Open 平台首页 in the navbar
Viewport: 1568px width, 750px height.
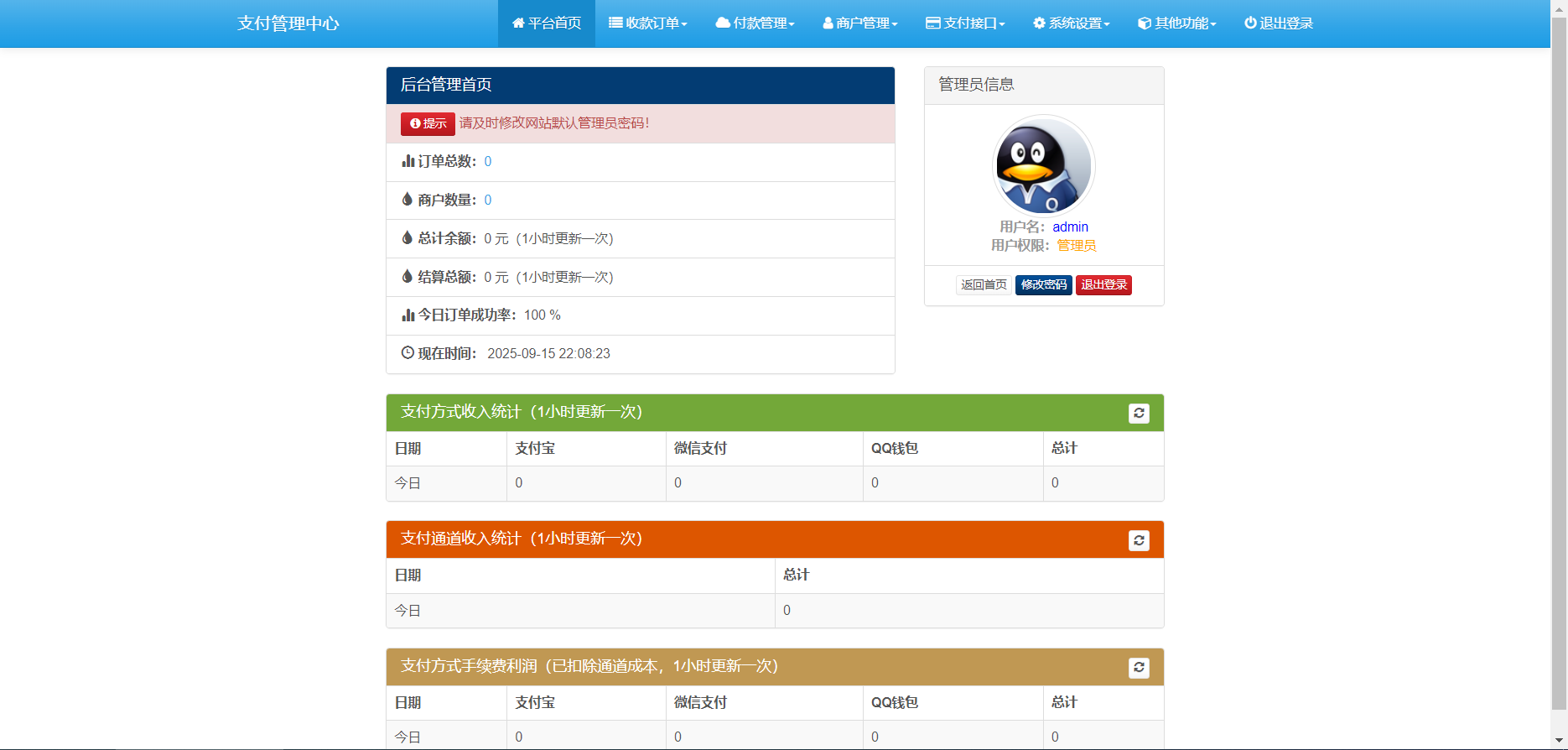(x=547, y=23)
